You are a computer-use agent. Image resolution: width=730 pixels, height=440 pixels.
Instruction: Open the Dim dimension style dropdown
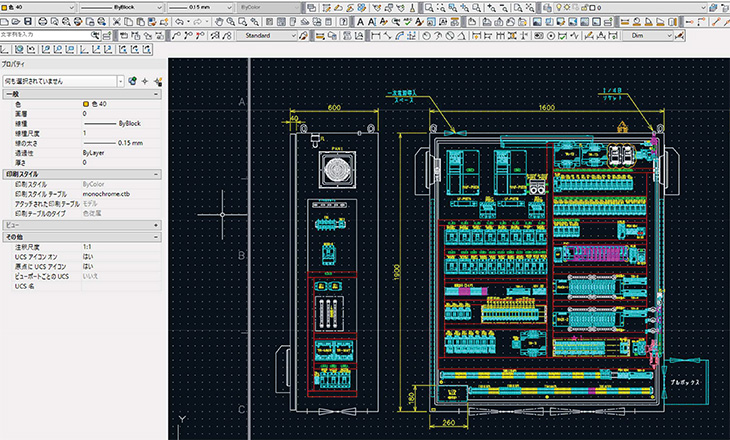[x=648, y=35]
